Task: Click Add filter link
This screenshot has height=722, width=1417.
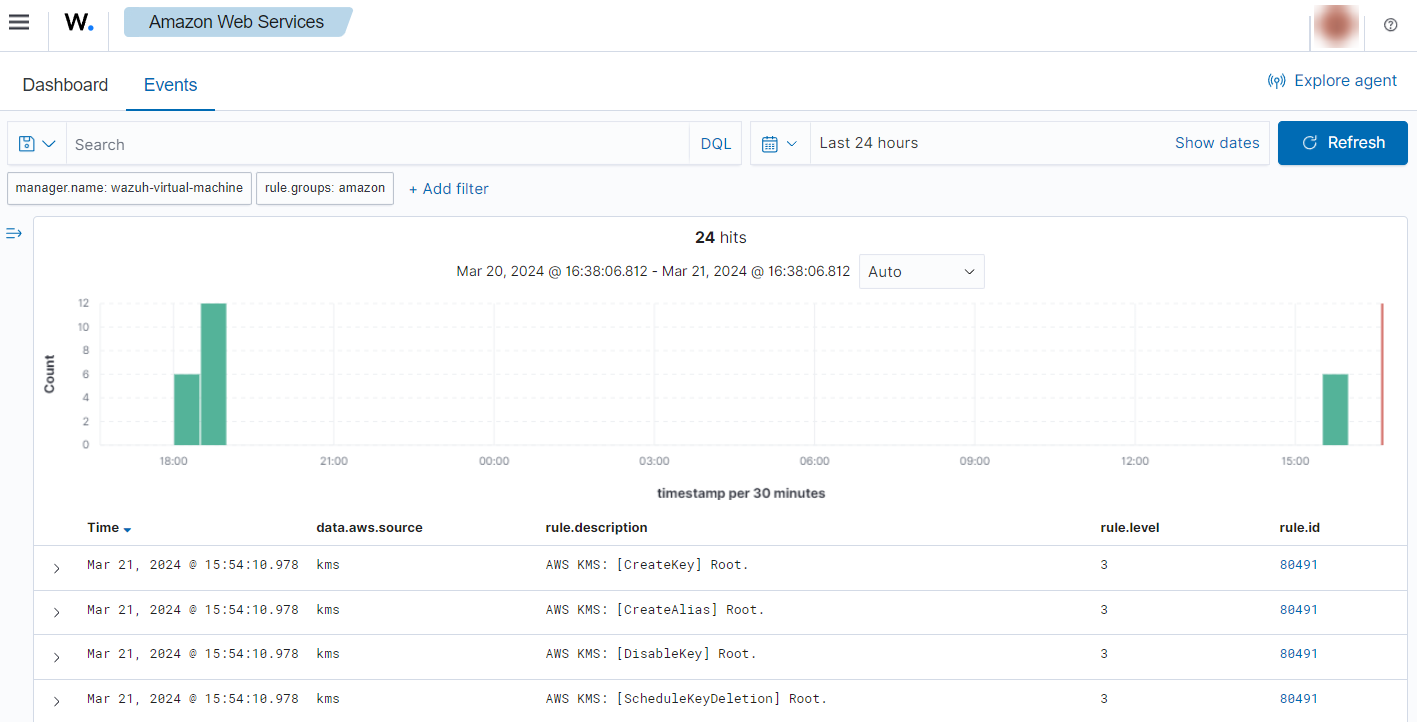Action: pos(449,189)
